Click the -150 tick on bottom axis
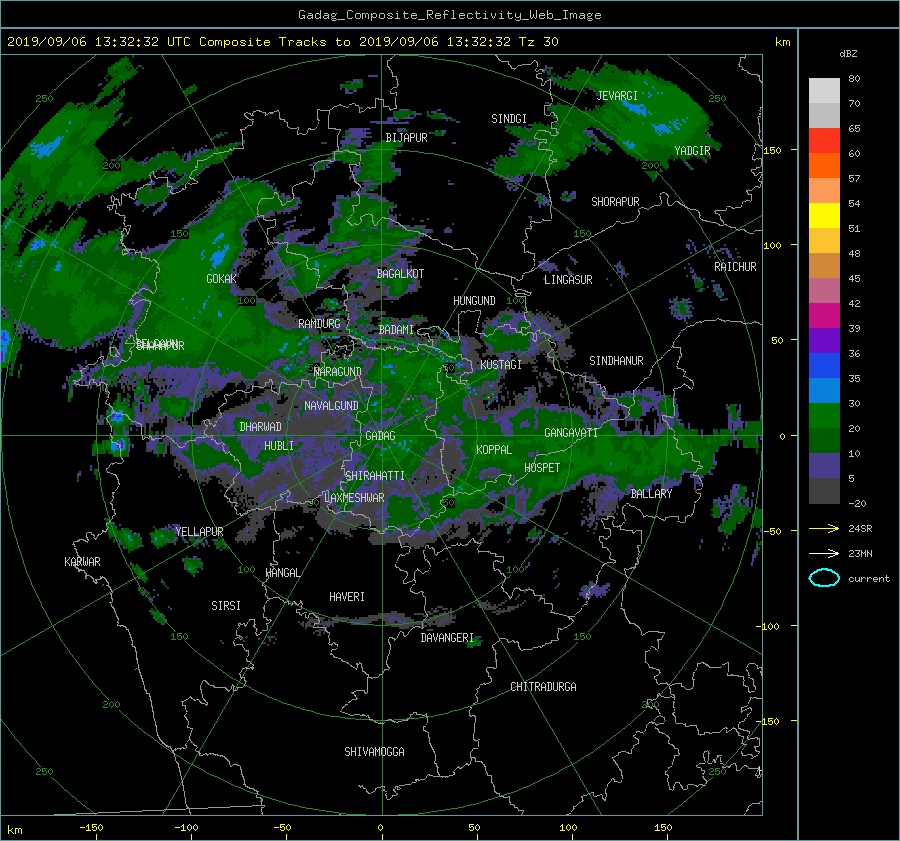 91,827
